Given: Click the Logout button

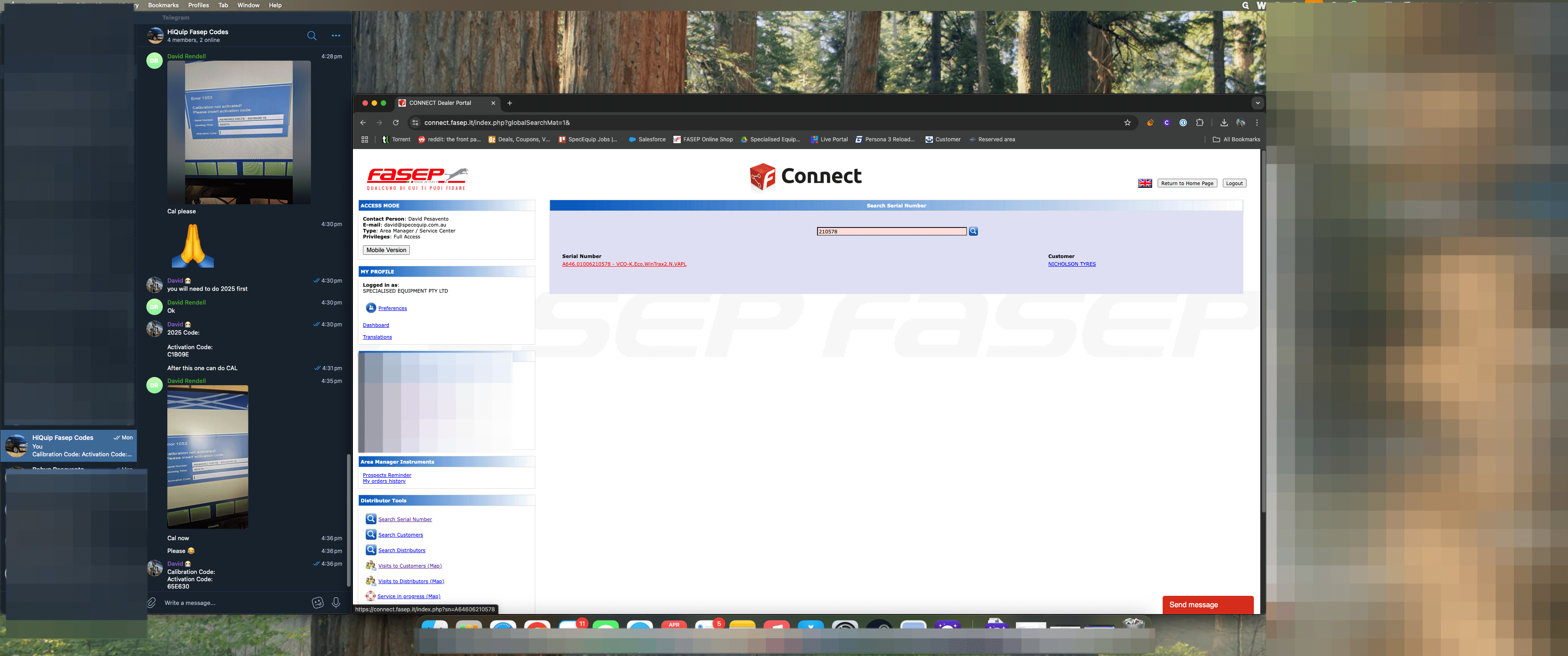Looking at the screenshot, I should pyautogui.click(x=1234, y=183).
